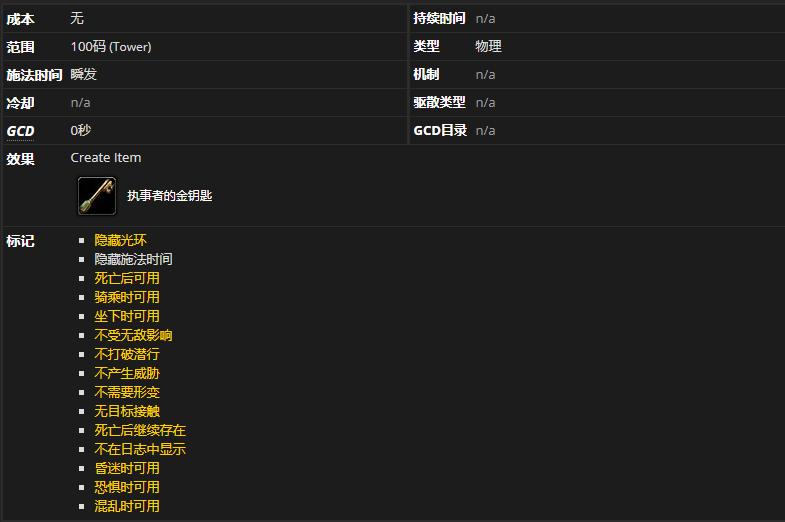Select the 死亡后可用 flag link
The width and height of the screenshot is (785, 522).
[x=127, y=278]
